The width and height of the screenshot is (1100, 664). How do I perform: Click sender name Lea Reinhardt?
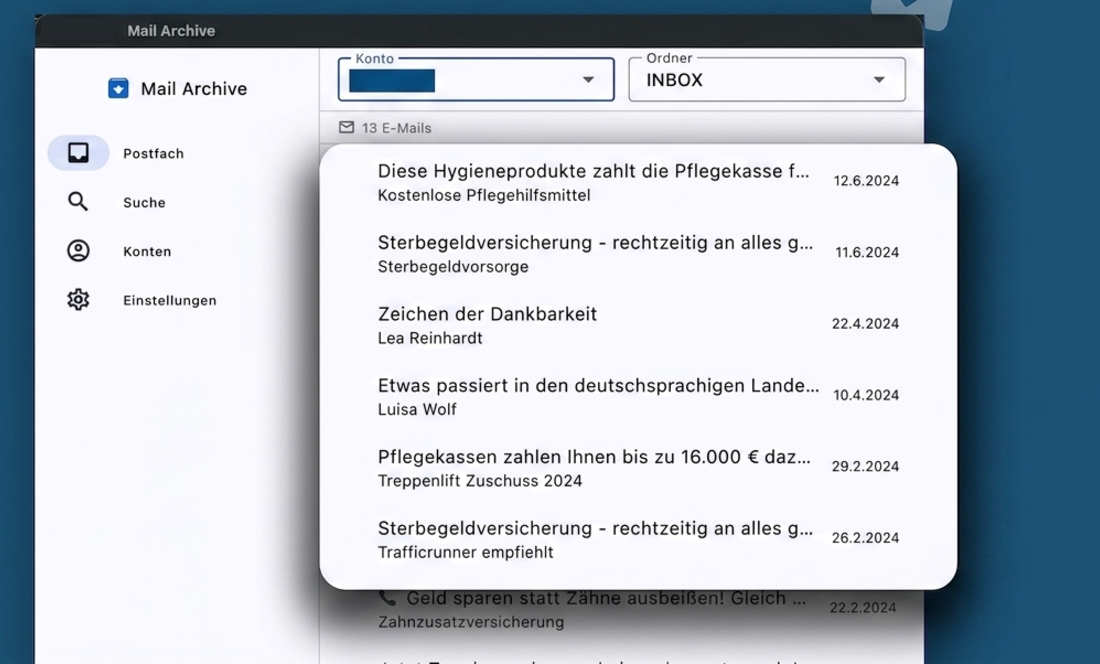point(430,339)
